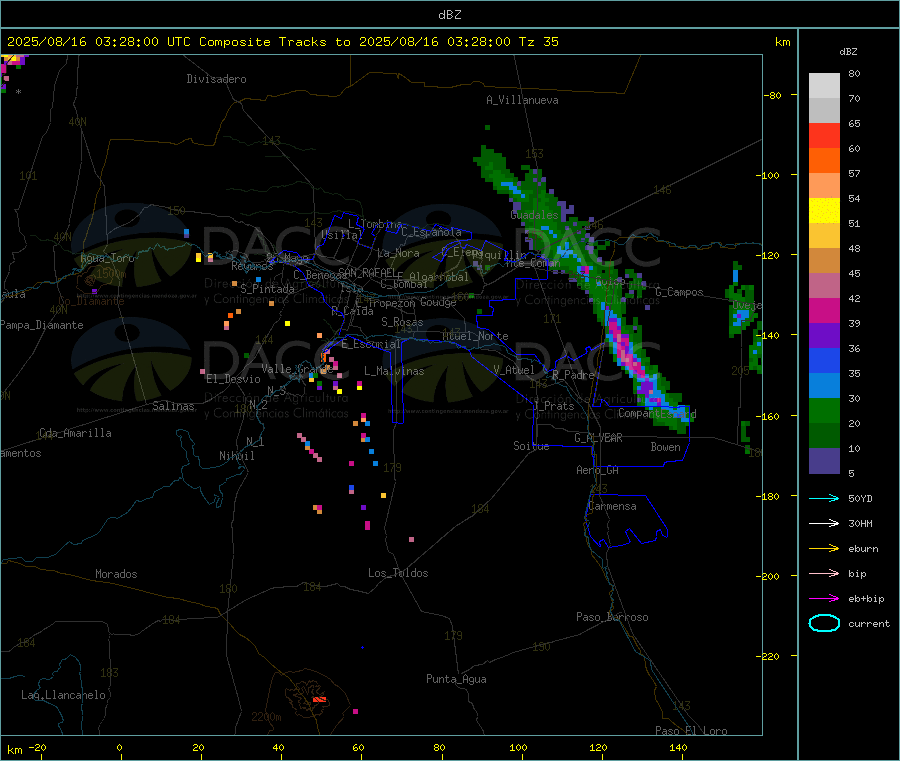
Task: Click the 5 dBZ purple color swatch
Action: (x=824, y=461)
